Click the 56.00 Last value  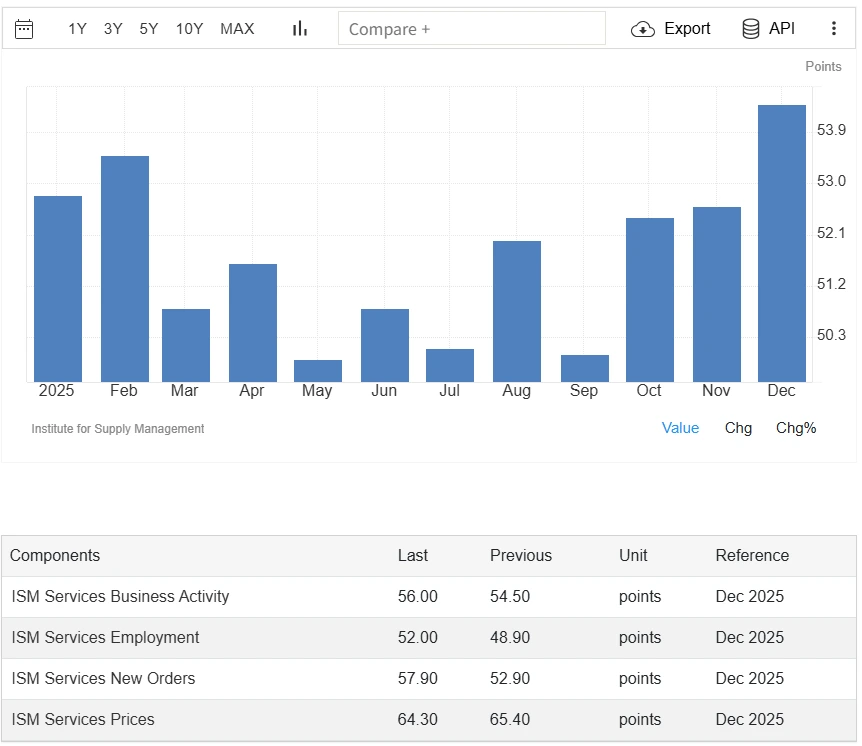[417, 596]
